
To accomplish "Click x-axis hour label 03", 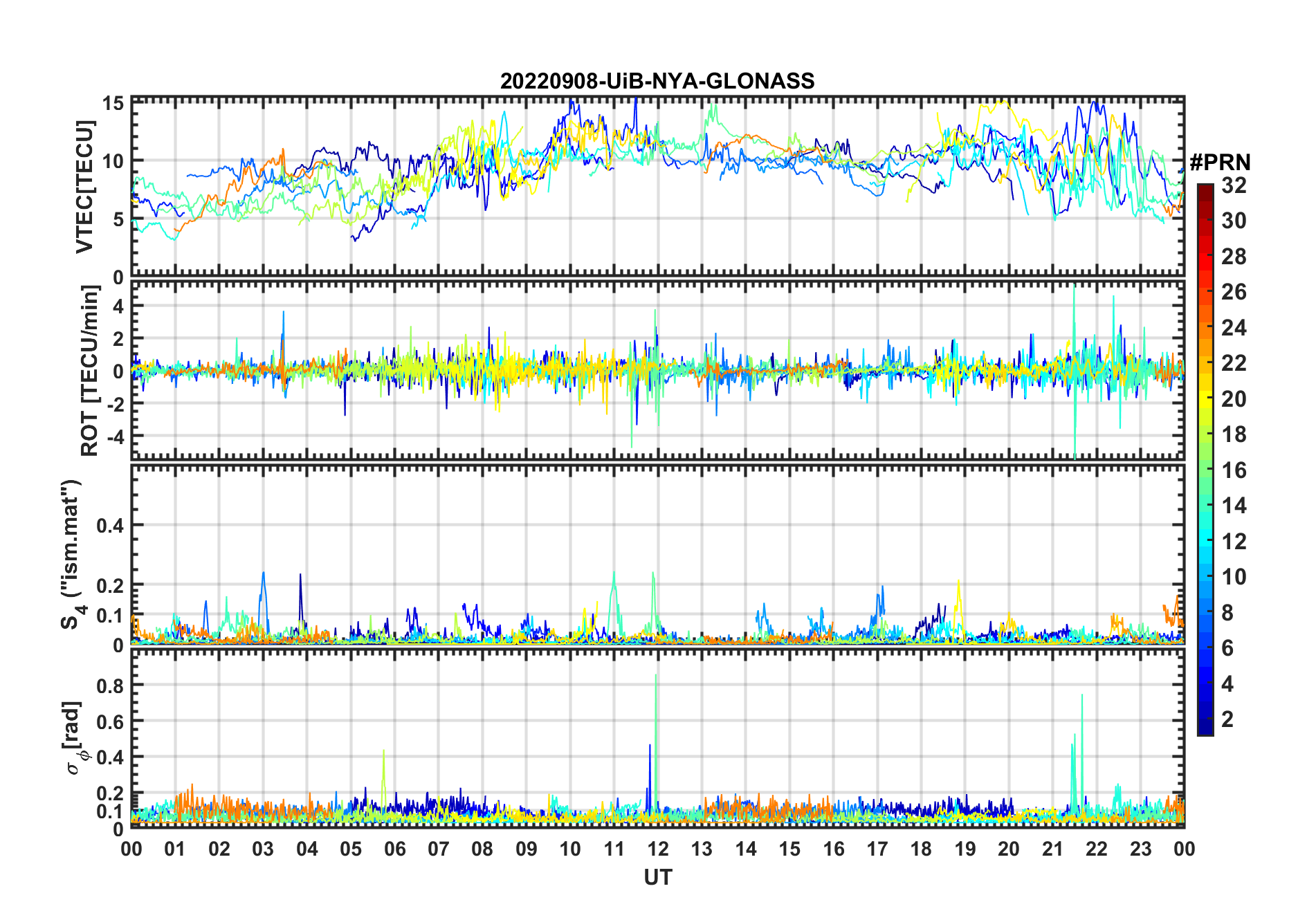I will pyautogui.click(x=263, y=849).
